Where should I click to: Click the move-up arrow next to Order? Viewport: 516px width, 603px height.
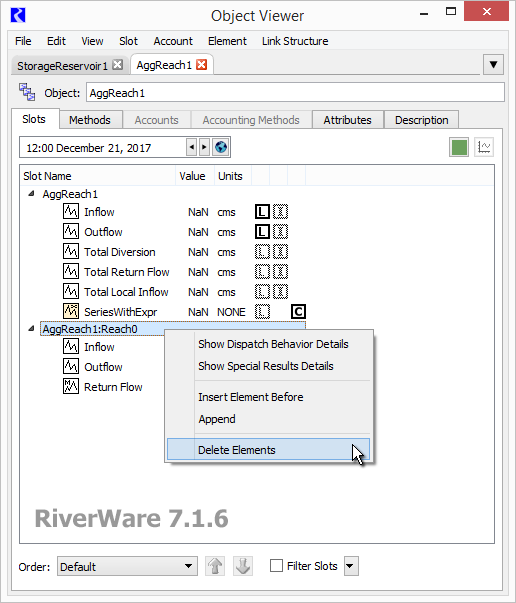[215, 566]
